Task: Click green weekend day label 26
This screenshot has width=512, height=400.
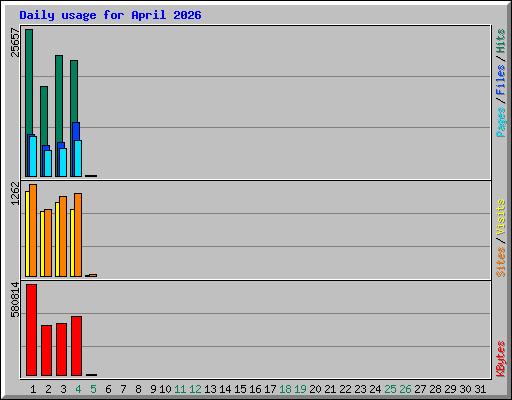Action: tap(405, 389)
